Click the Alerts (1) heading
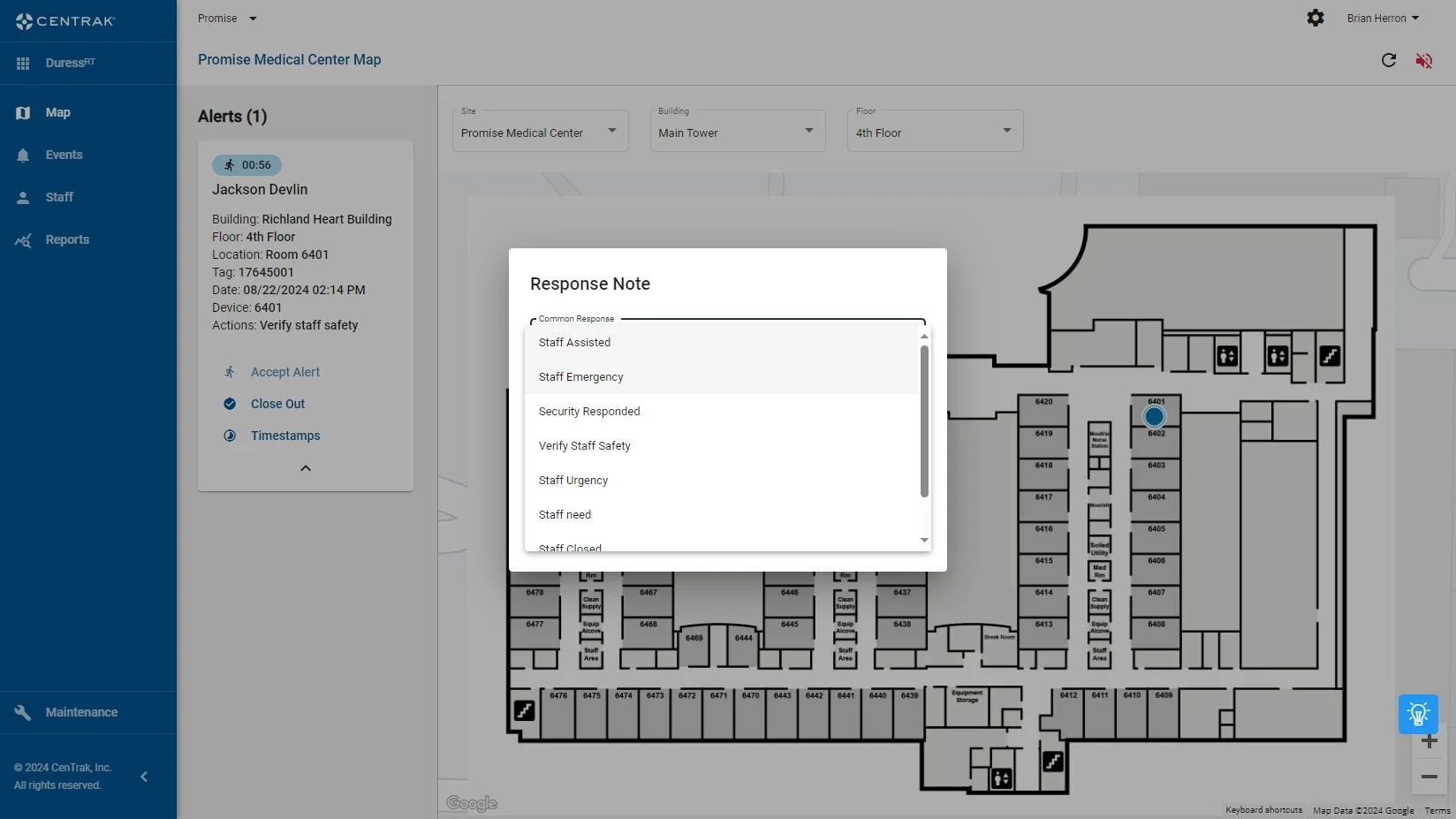Screen dimensions: 1456x819 coord(232,117)
